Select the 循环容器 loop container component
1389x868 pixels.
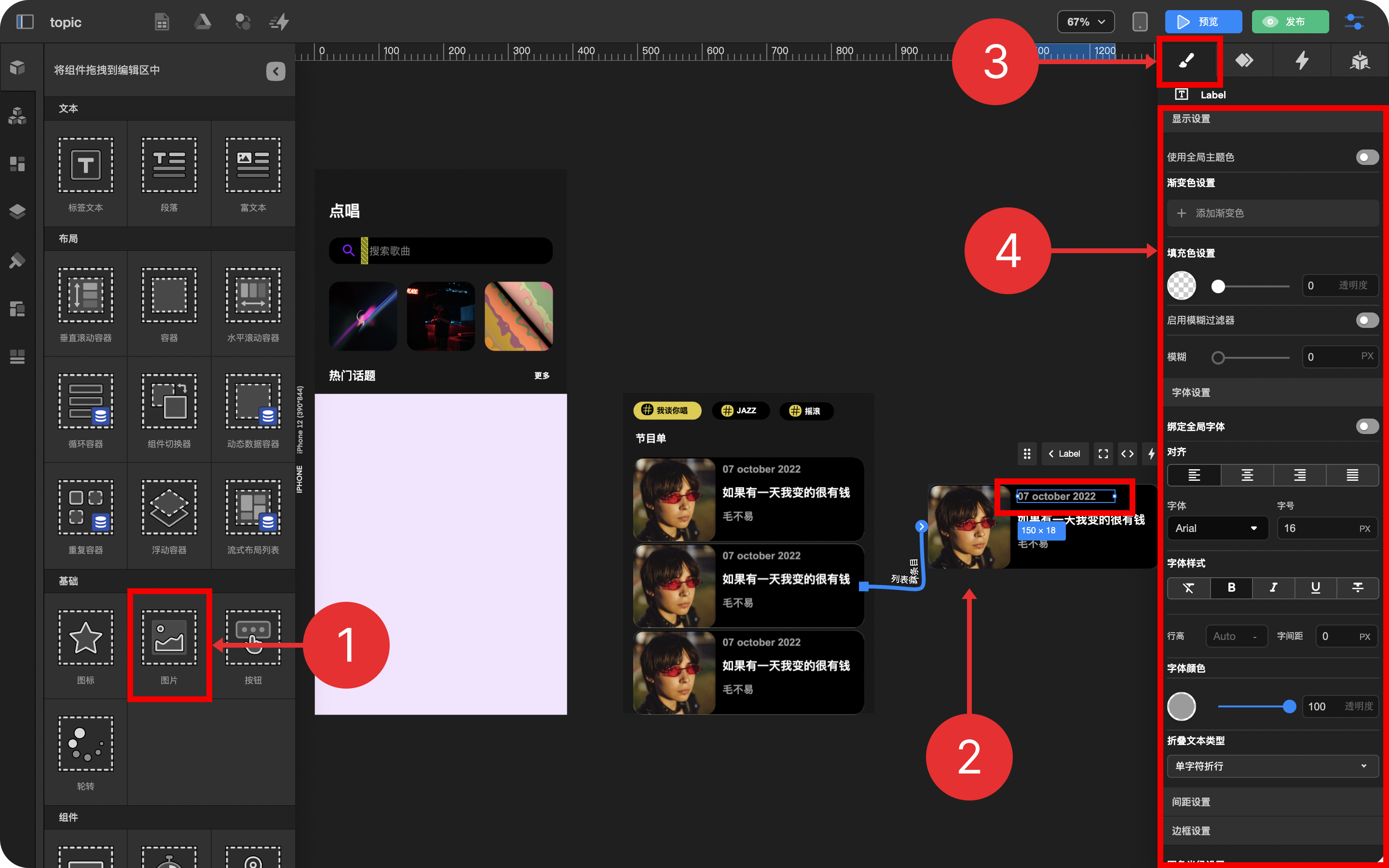(x=85, y=410)
